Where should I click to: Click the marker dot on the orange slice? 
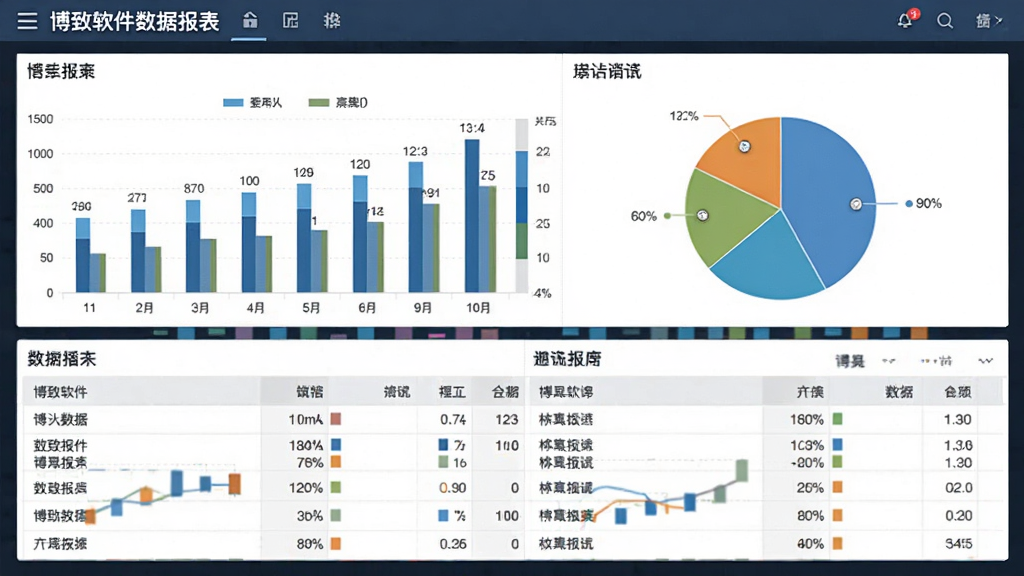[744, 146]
